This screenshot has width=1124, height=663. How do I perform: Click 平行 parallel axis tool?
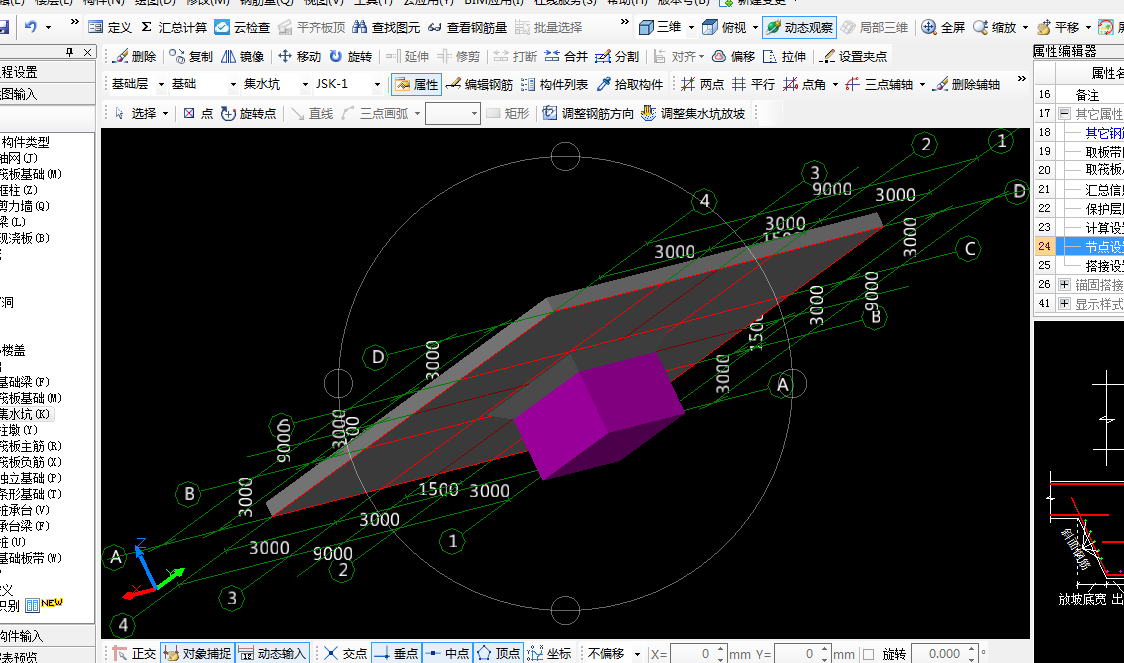click(x=753, y=84)
